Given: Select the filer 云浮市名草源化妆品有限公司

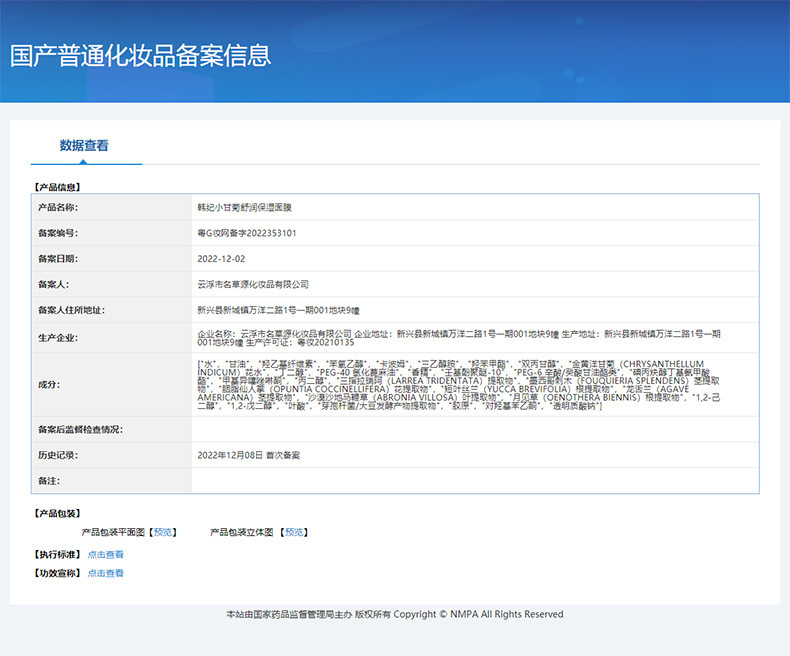Looking at the screenshot, I should point(253,284).
